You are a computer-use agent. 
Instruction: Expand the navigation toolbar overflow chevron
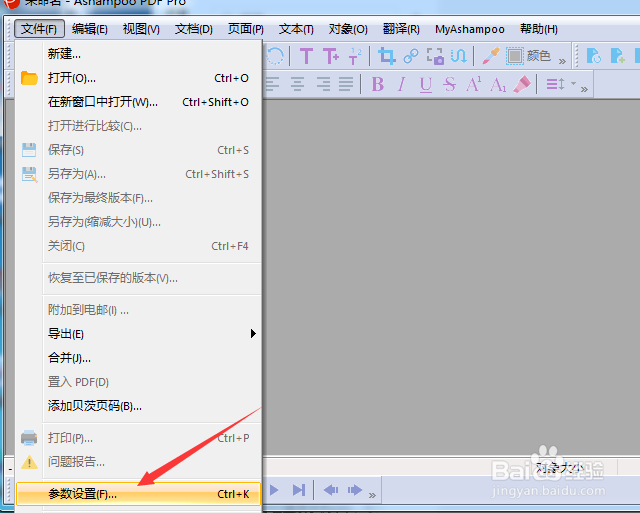(x=372, y=495)
